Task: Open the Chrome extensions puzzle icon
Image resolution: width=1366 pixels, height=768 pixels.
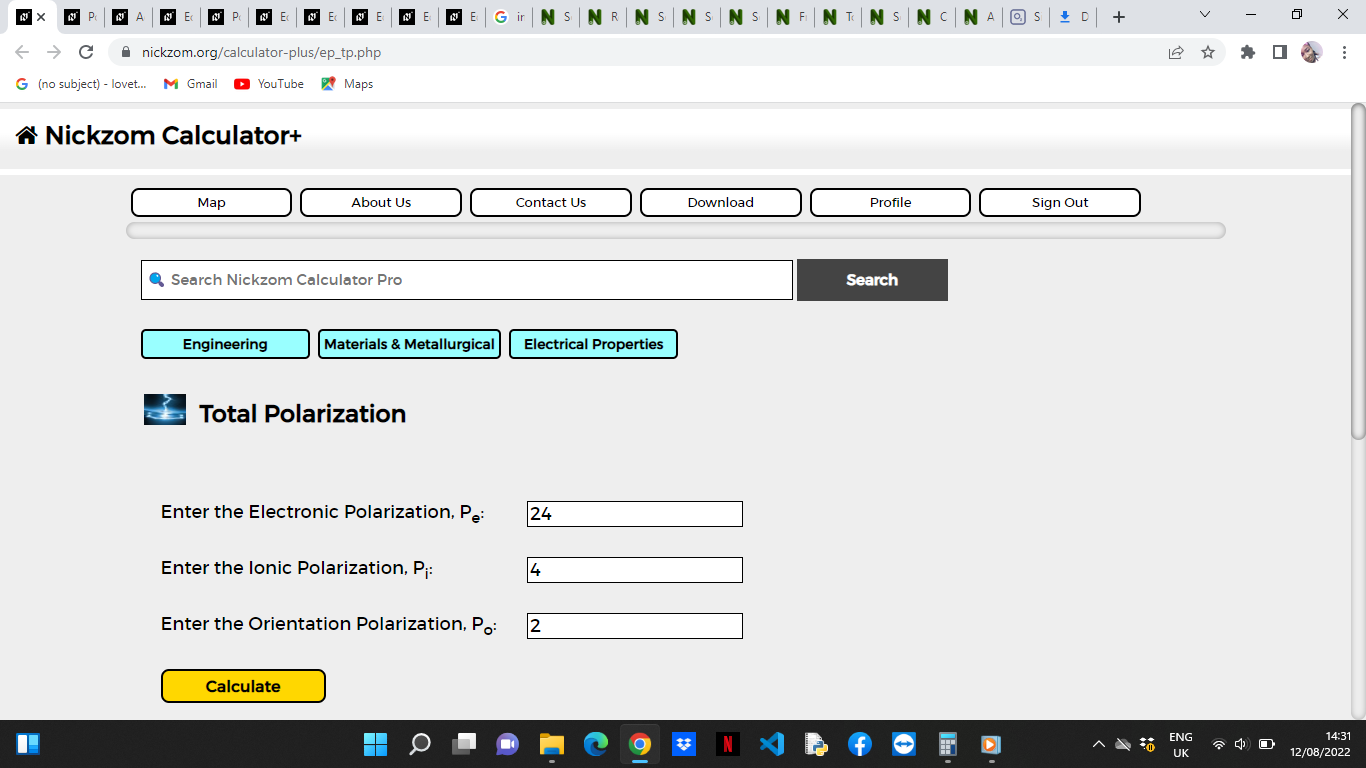Action: coord(1248,52)
